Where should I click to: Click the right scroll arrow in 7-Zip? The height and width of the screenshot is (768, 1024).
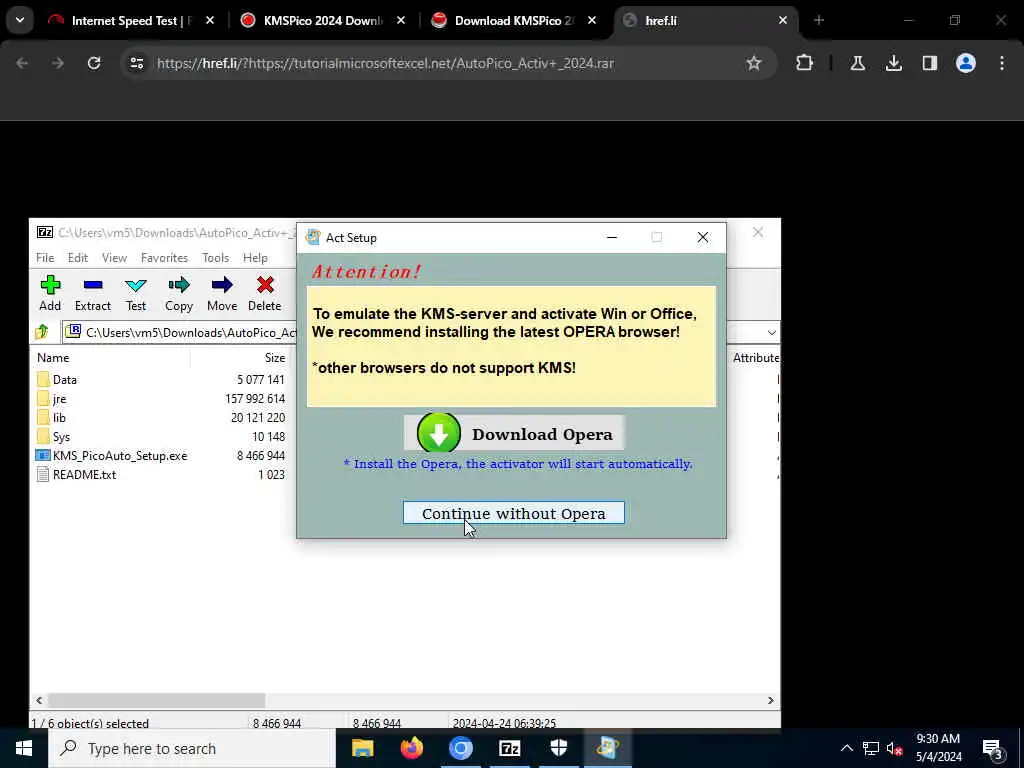coord(771,700)
